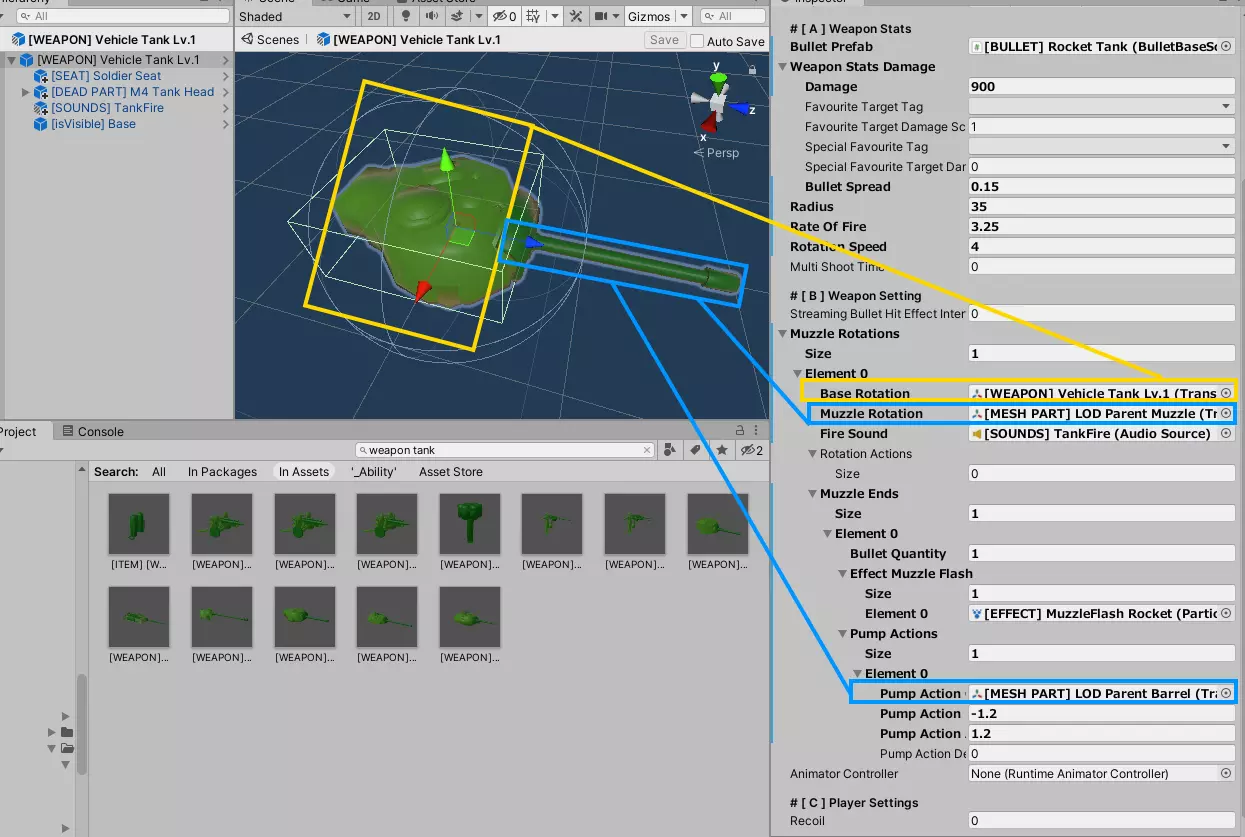Click the search by type icon
This screenshot has height=837, width=1245.
coord(671,450)
